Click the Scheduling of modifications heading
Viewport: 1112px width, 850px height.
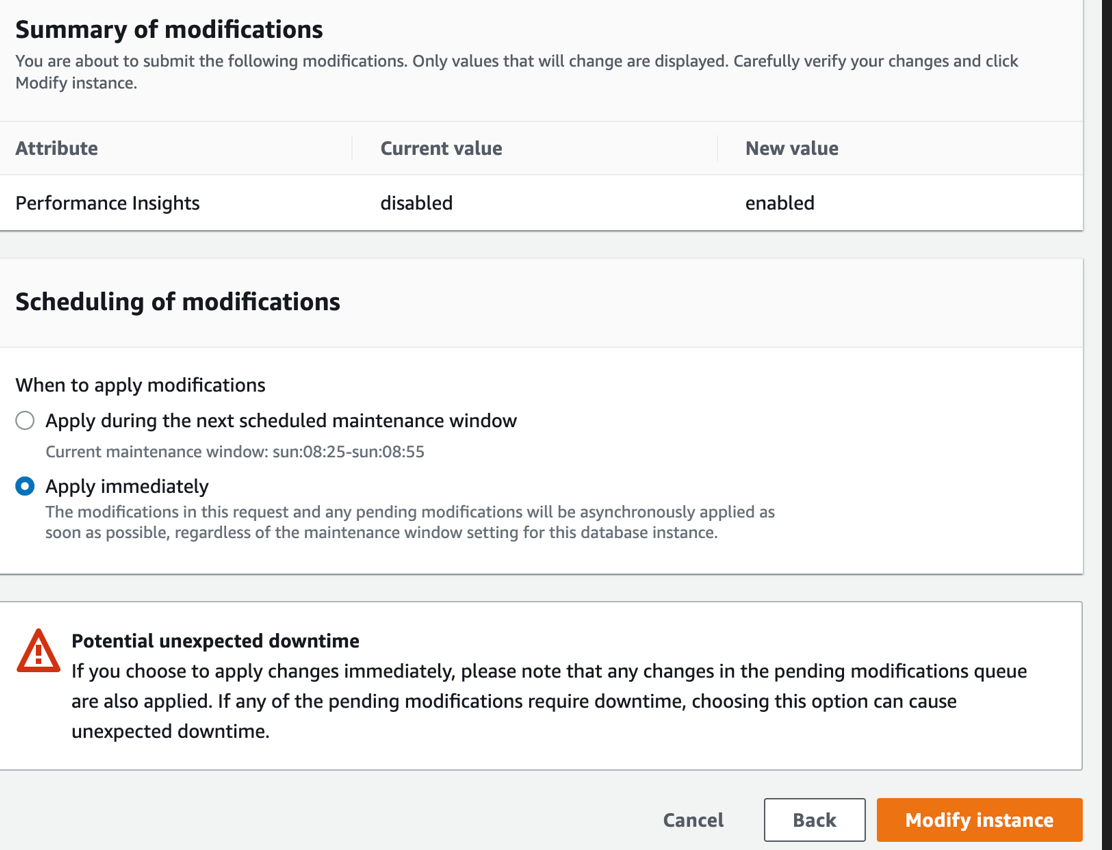pyautogui.click(x=178, y=302)
